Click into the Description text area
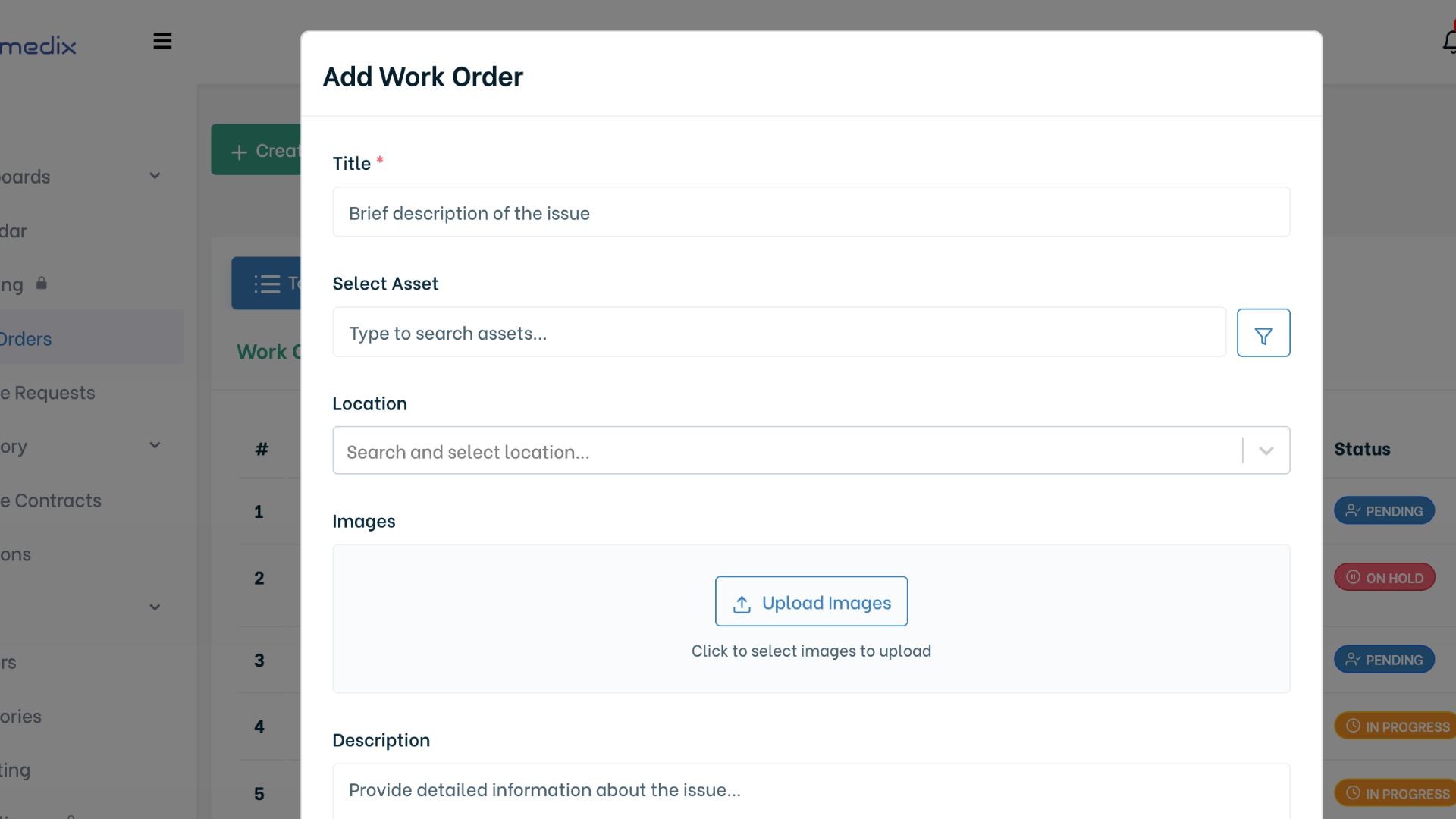1456x819 pixels. pyautogui.click(x=810, y=790)
